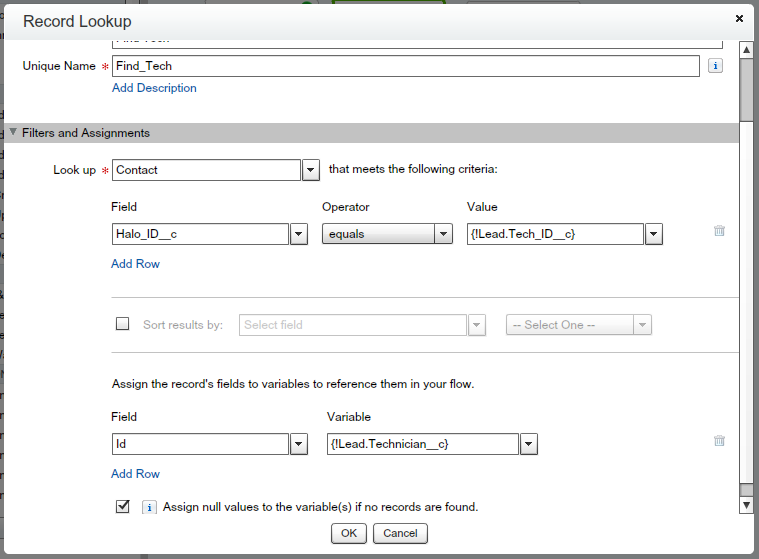Expand the equals operator dropdown
The width and height of the screenshot is (759, 559).
(443, 234)
